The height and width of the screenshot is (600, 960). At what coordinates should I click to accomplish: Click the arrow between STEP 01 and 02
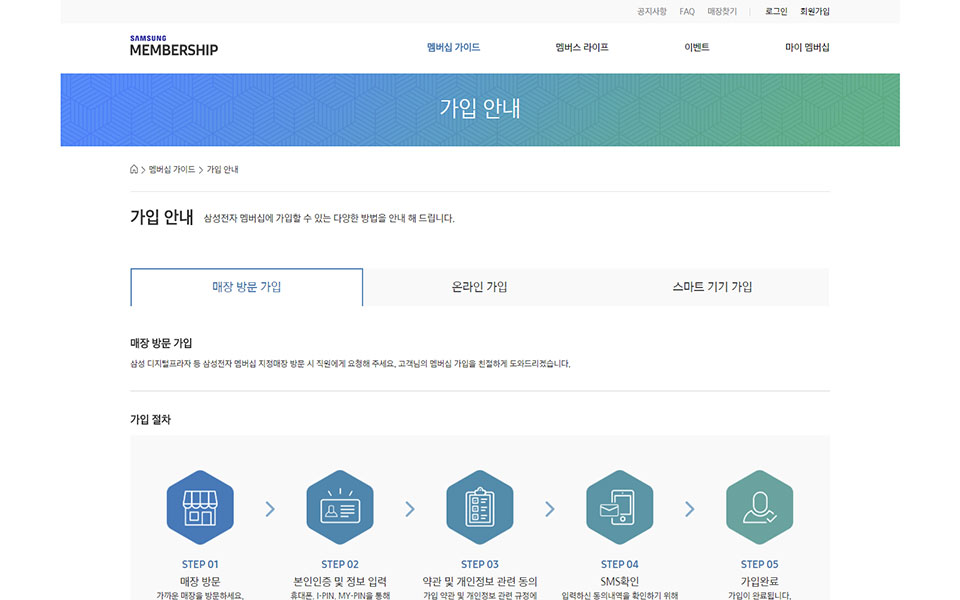pos(270,509)
